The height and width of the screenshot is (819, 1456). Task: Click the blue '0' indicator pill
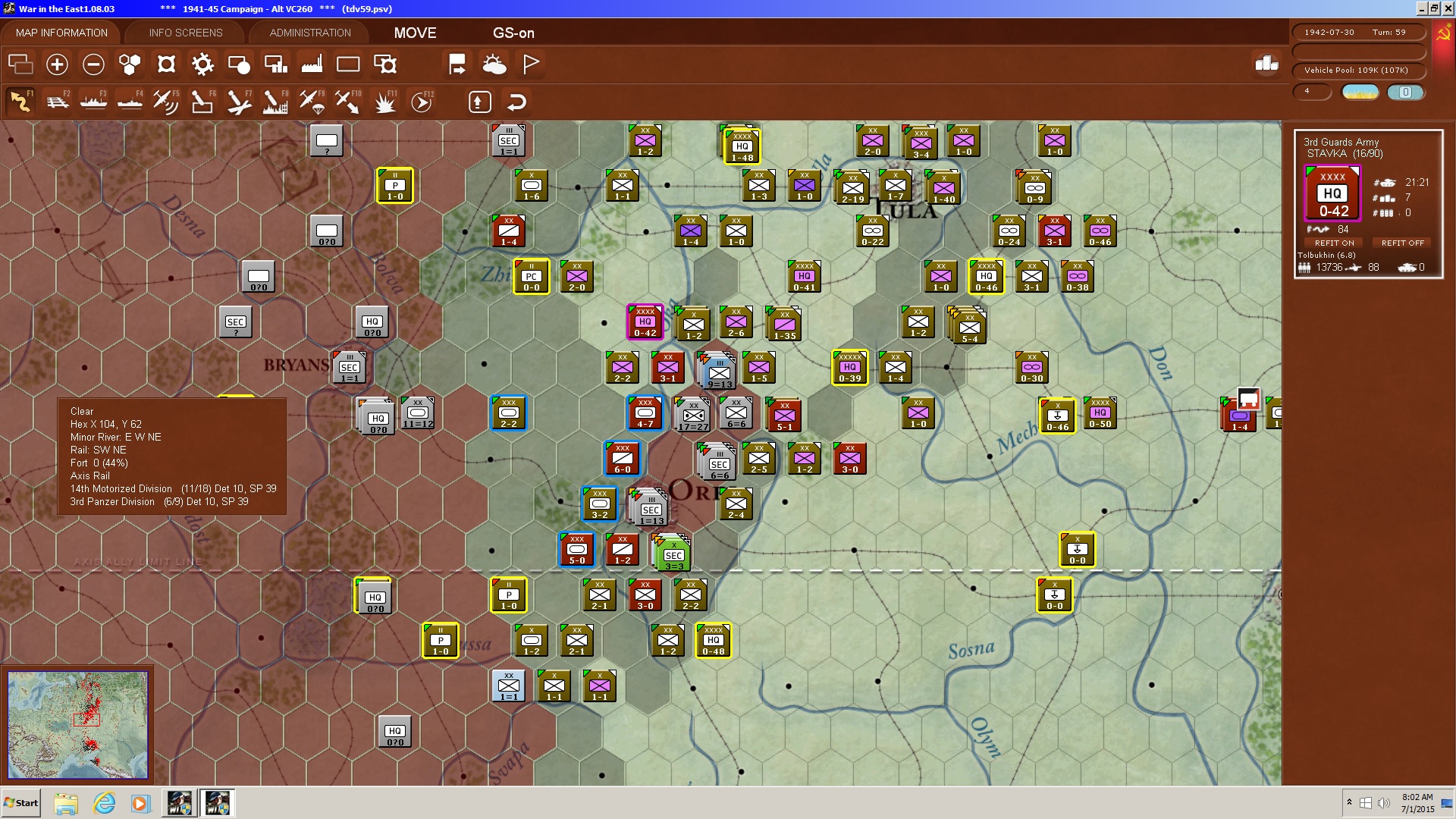click(1405, 92)
